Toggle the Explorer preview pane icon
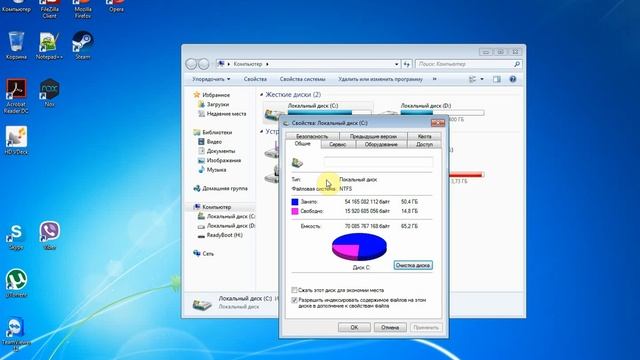The height and width of the screenshot is (360, 640). pyautogui.click(x=497, y=79)
